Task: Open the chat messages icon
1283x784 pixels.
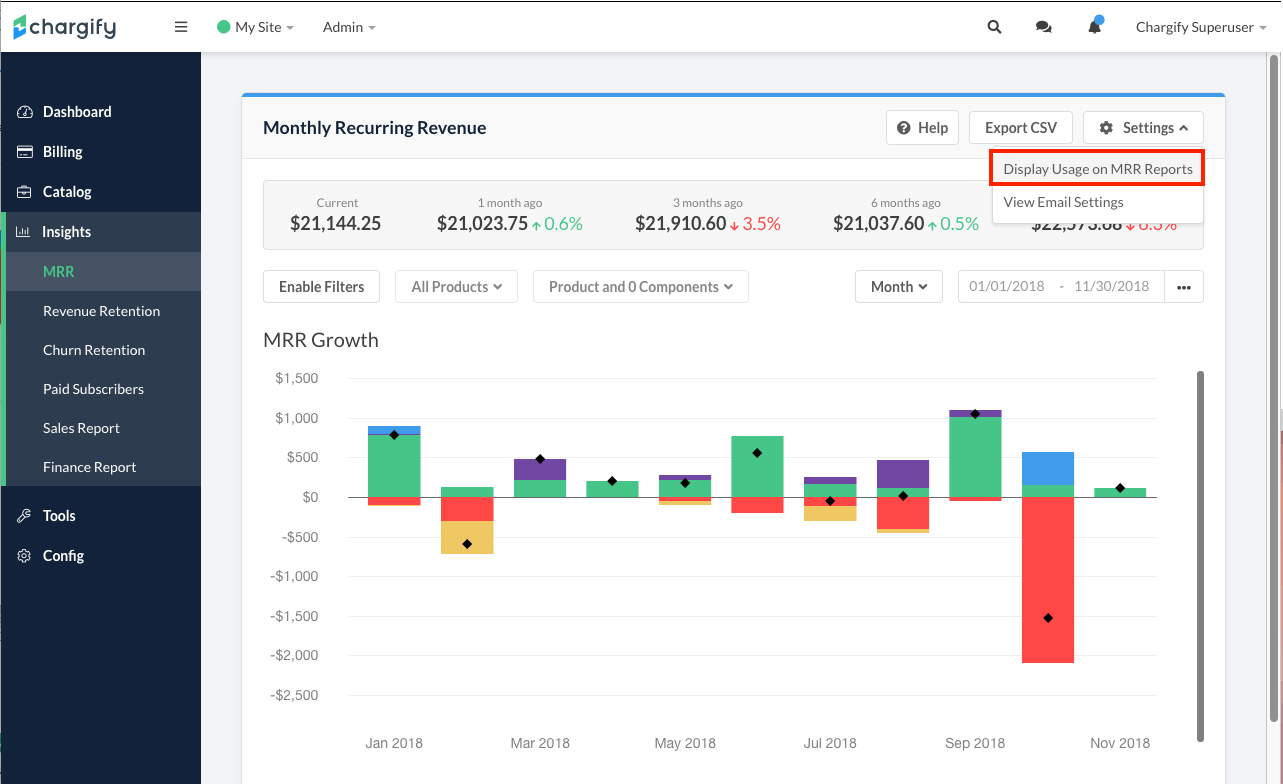Action: tap(1044, 27)
